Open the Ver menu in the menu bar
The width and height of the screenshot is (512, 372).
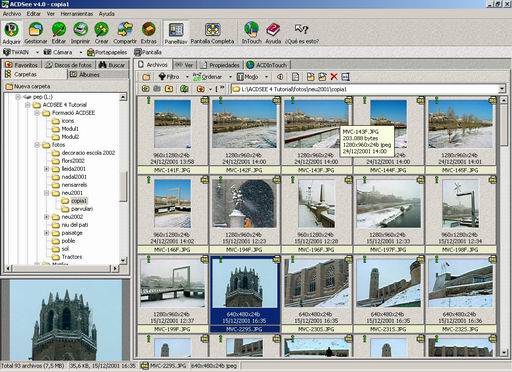(51, 14)
